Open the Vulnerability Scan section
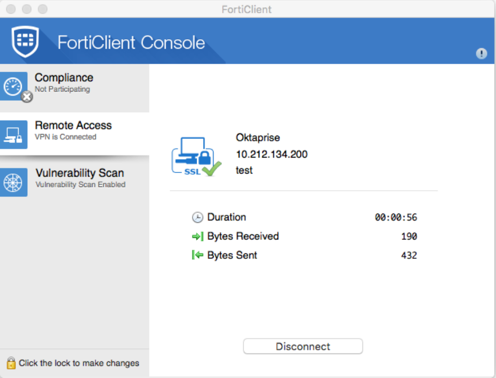Viewport: 496px width, 378px height. pyautogui.click(x=74, y=182)
